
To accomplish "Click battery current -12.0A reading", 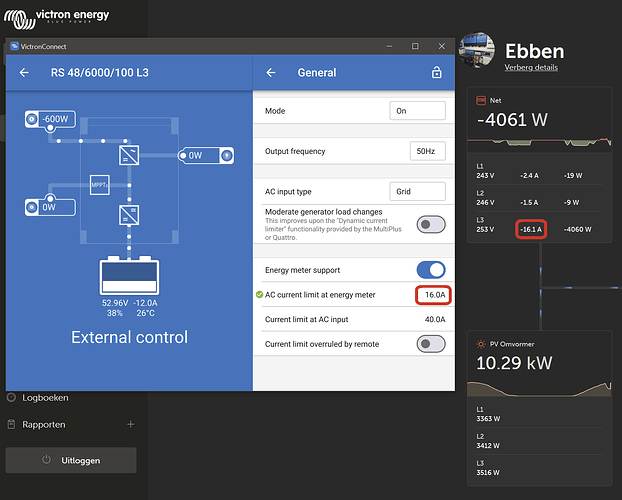I will point(145,303).
